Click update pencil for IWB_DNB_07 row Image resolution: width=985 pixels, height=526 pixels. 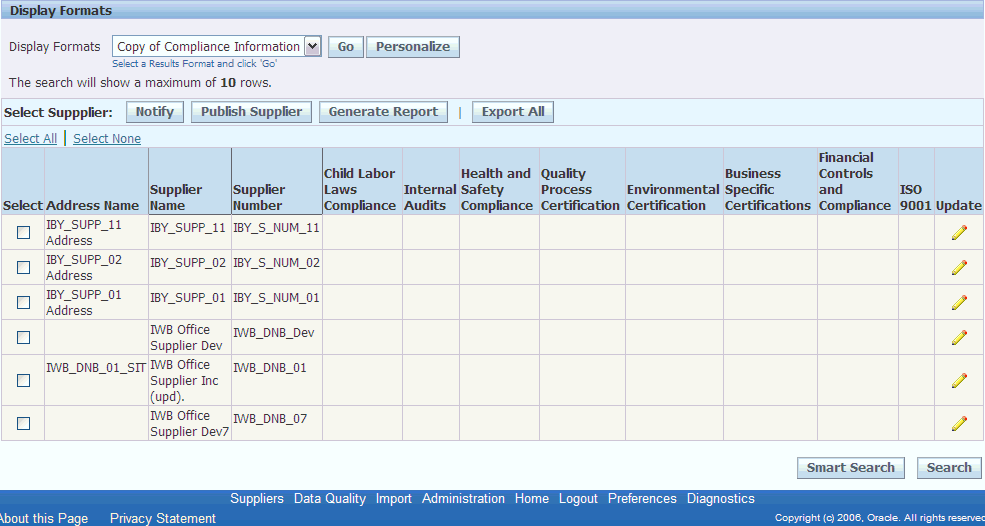click(x=959, y=424)
